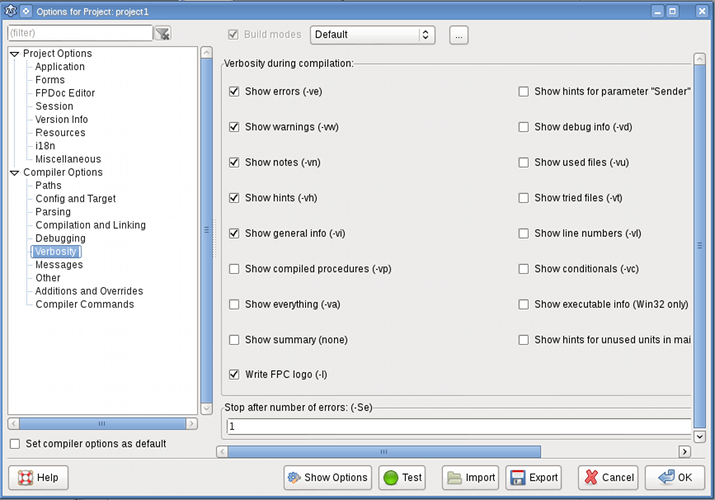715x500 pixels.
Task: Click the Stop after number of errors field
Action: tap(457, 427)
